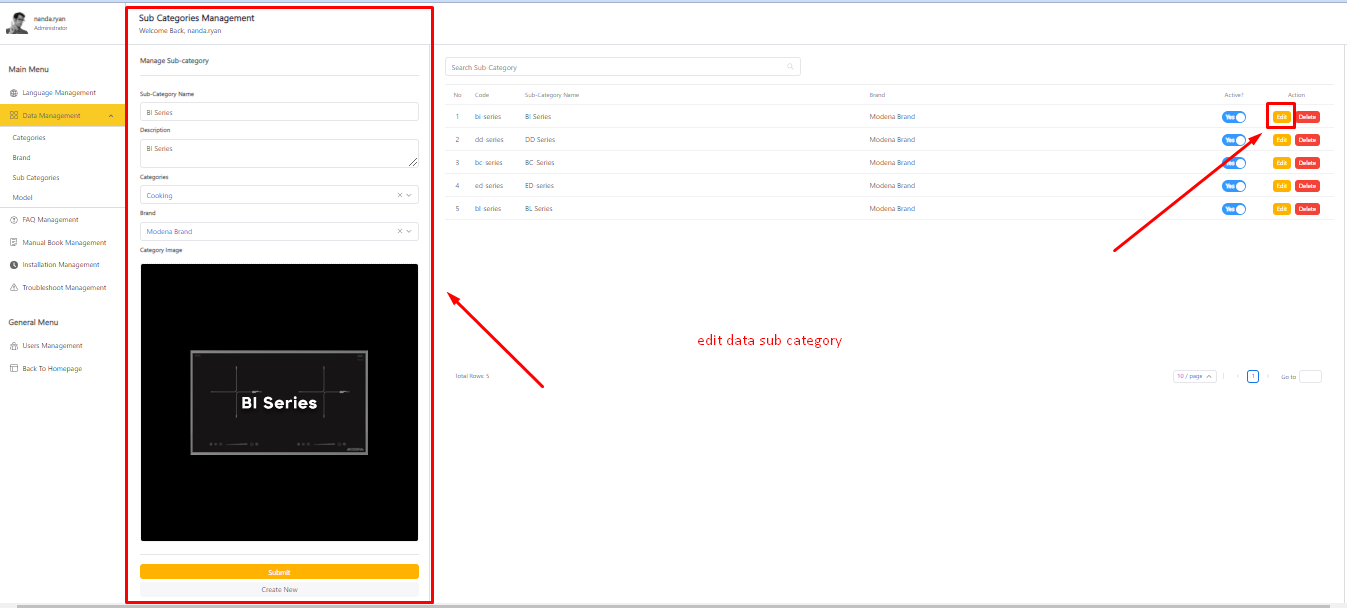1347x608 pixels.
Task: Click the search magnifier icon
Action: 790,67
